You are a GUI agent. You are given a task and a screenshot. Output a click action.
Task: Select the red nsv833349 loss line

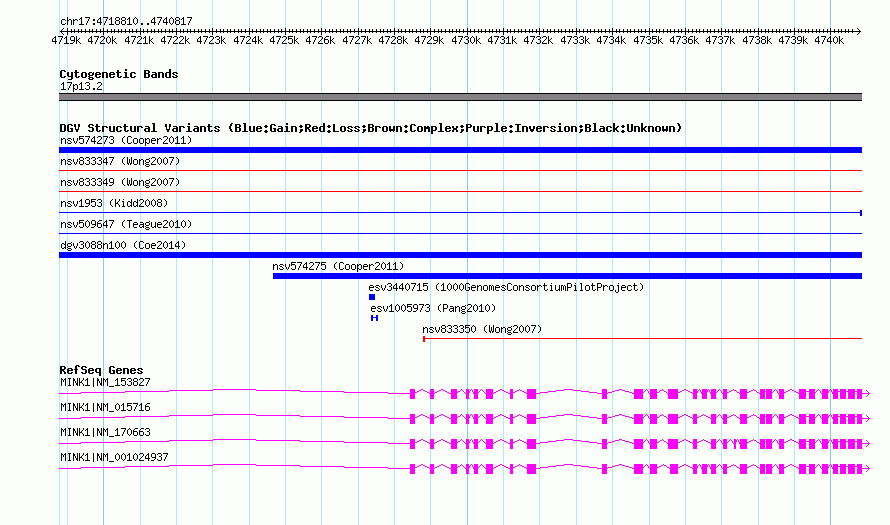460,191
